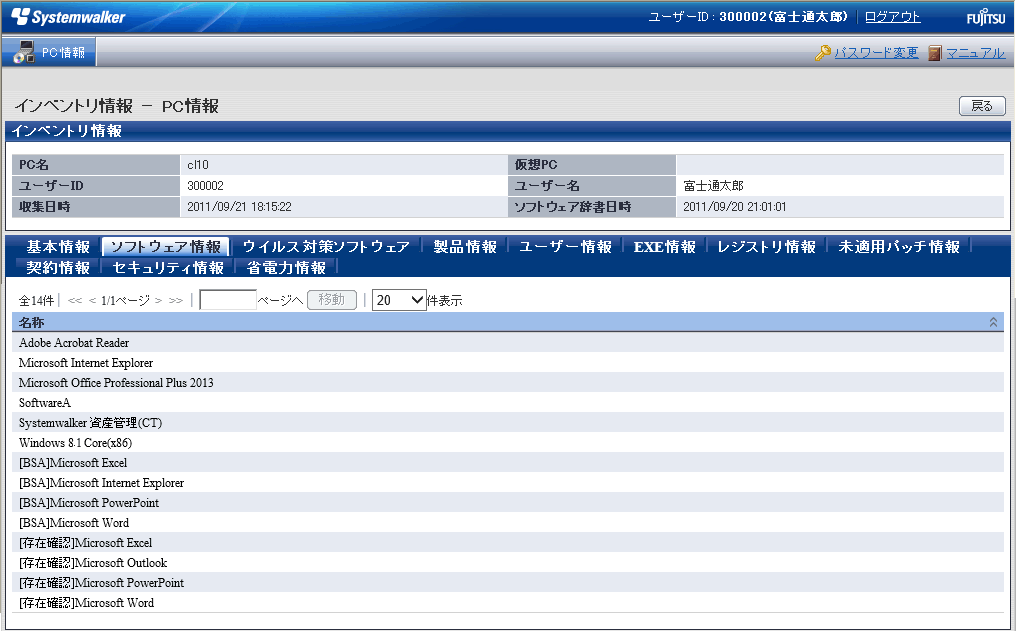Select the [BSA]Microsoft Excel row
The image size is (1016, 632).
click(x=508, y=463)
